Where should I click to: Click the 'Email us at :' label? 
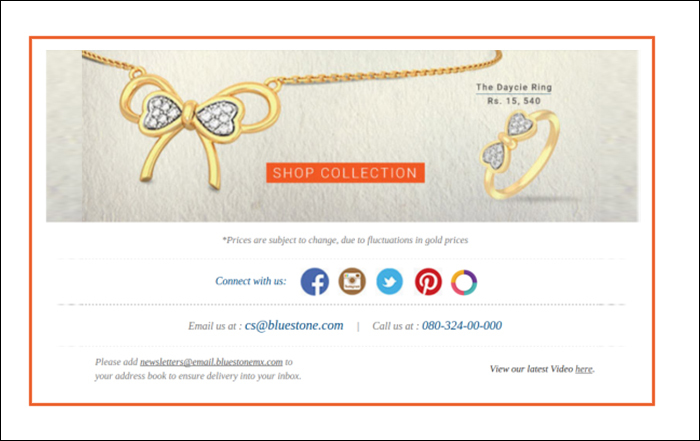click(215, 326)
